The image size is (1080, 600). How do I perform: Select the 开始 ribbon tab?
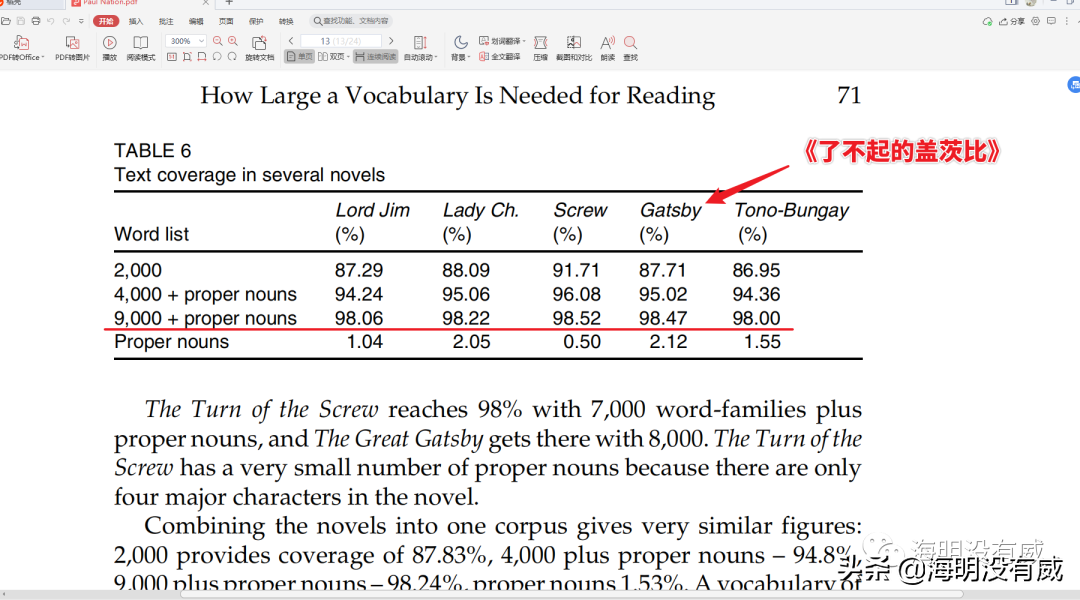tap(105, 21)
